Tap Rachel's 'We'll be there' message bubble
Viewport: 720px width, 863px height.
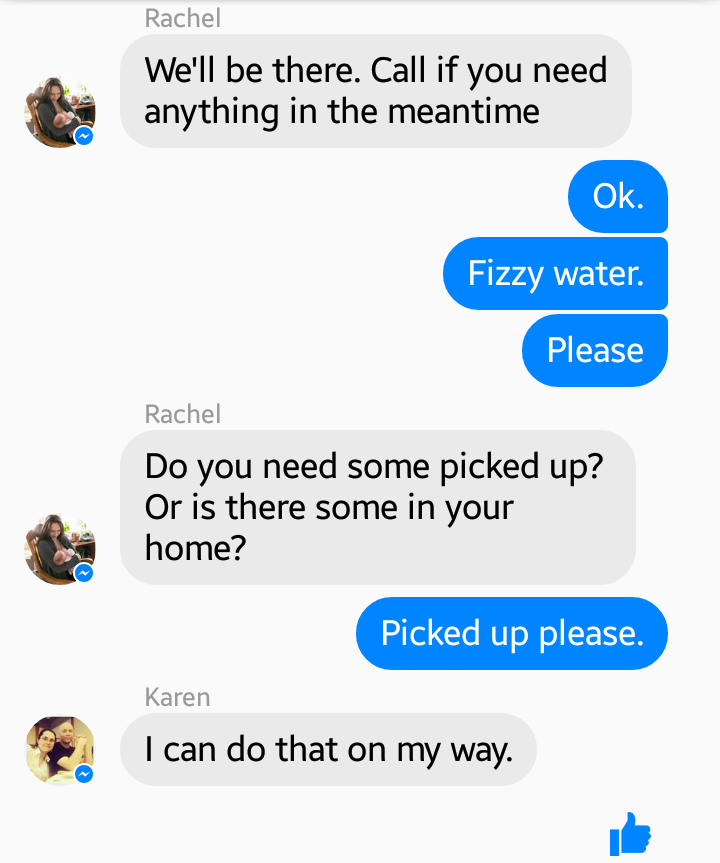[x=376, y=91]
